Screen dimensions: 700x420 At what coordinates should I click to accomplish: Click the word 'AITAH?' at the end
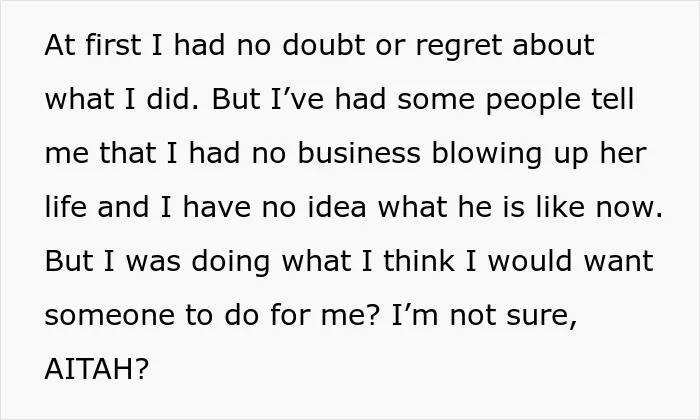pyautogui.click(x=96, y=369)
